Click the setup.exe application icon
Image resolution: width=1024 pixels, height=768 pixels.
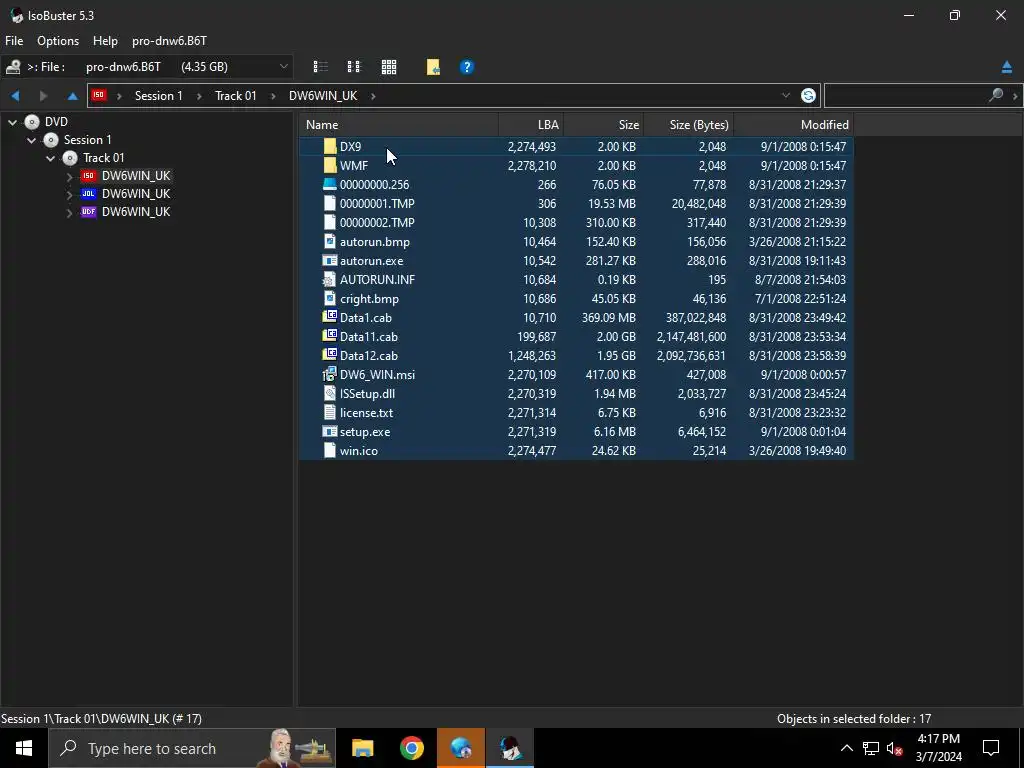330,431
